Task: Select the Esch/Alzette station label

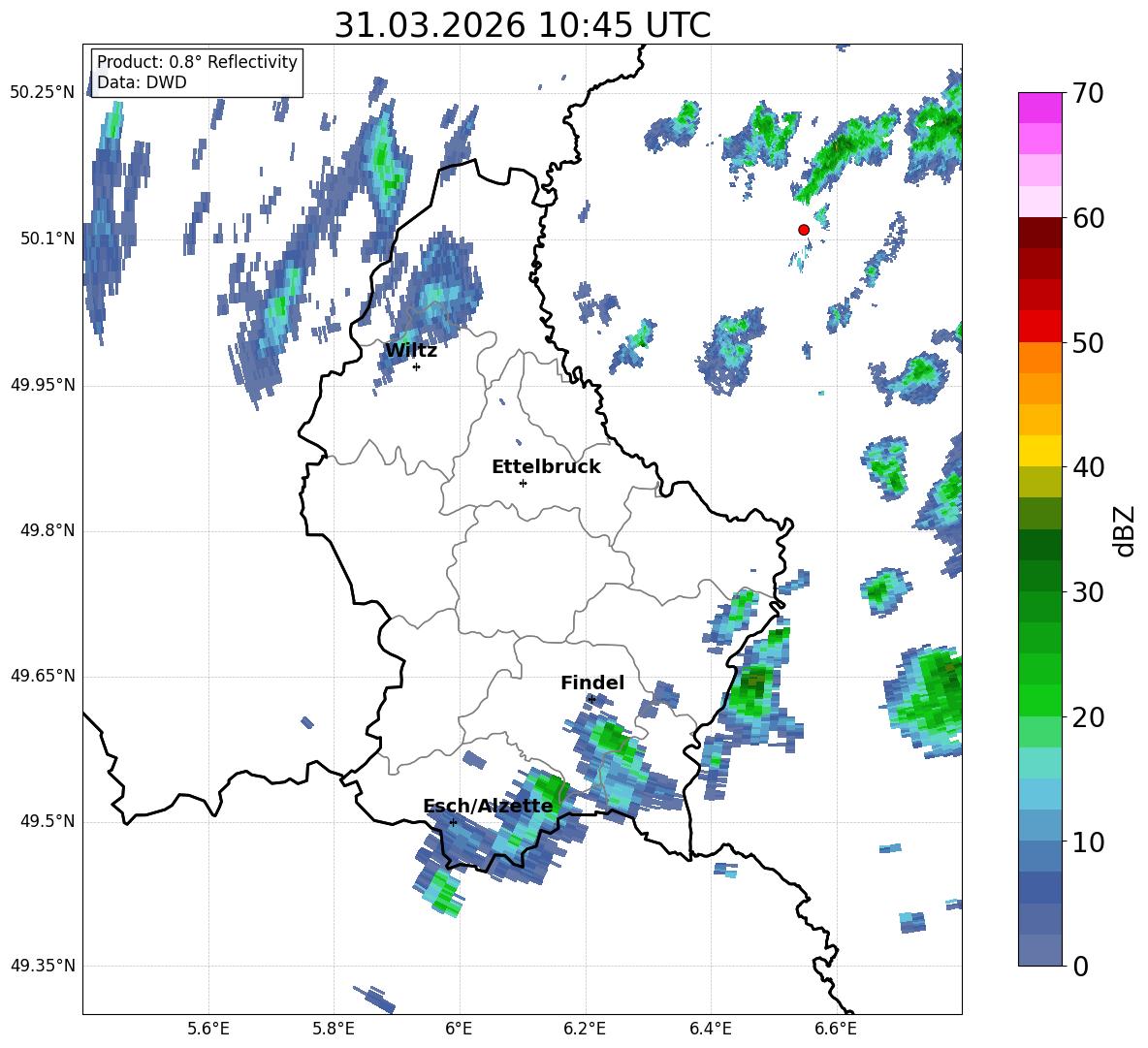Action: (x=489, y=806)
